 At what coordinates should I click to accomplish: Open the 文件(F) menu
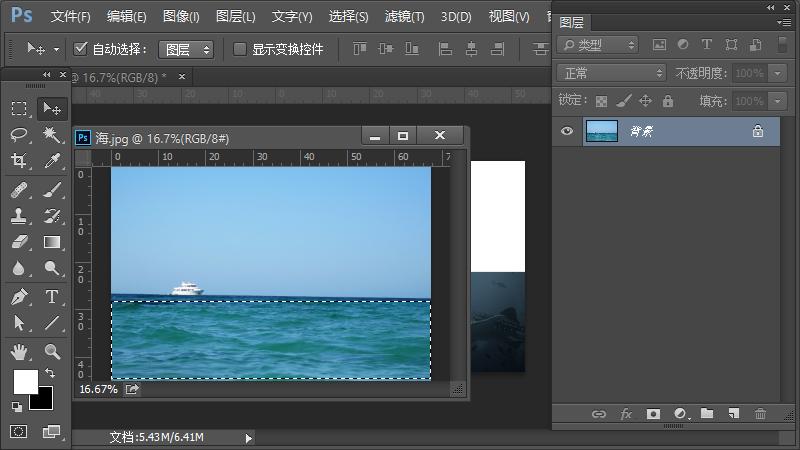pyautogui.click(x=70, y=16)
